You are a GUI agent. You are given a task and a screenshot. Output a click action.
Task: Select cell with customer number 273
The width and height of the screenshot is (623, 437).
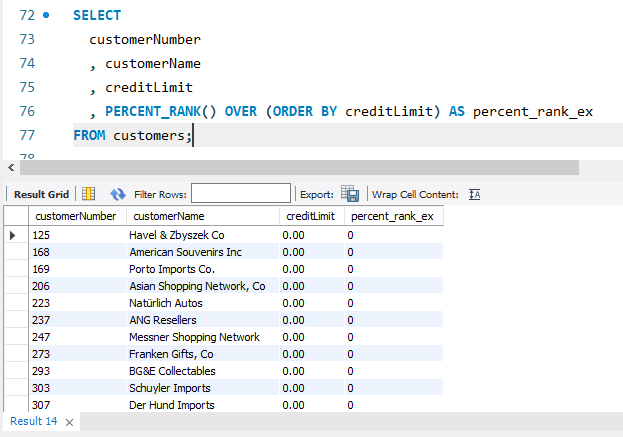pos(77,354)
